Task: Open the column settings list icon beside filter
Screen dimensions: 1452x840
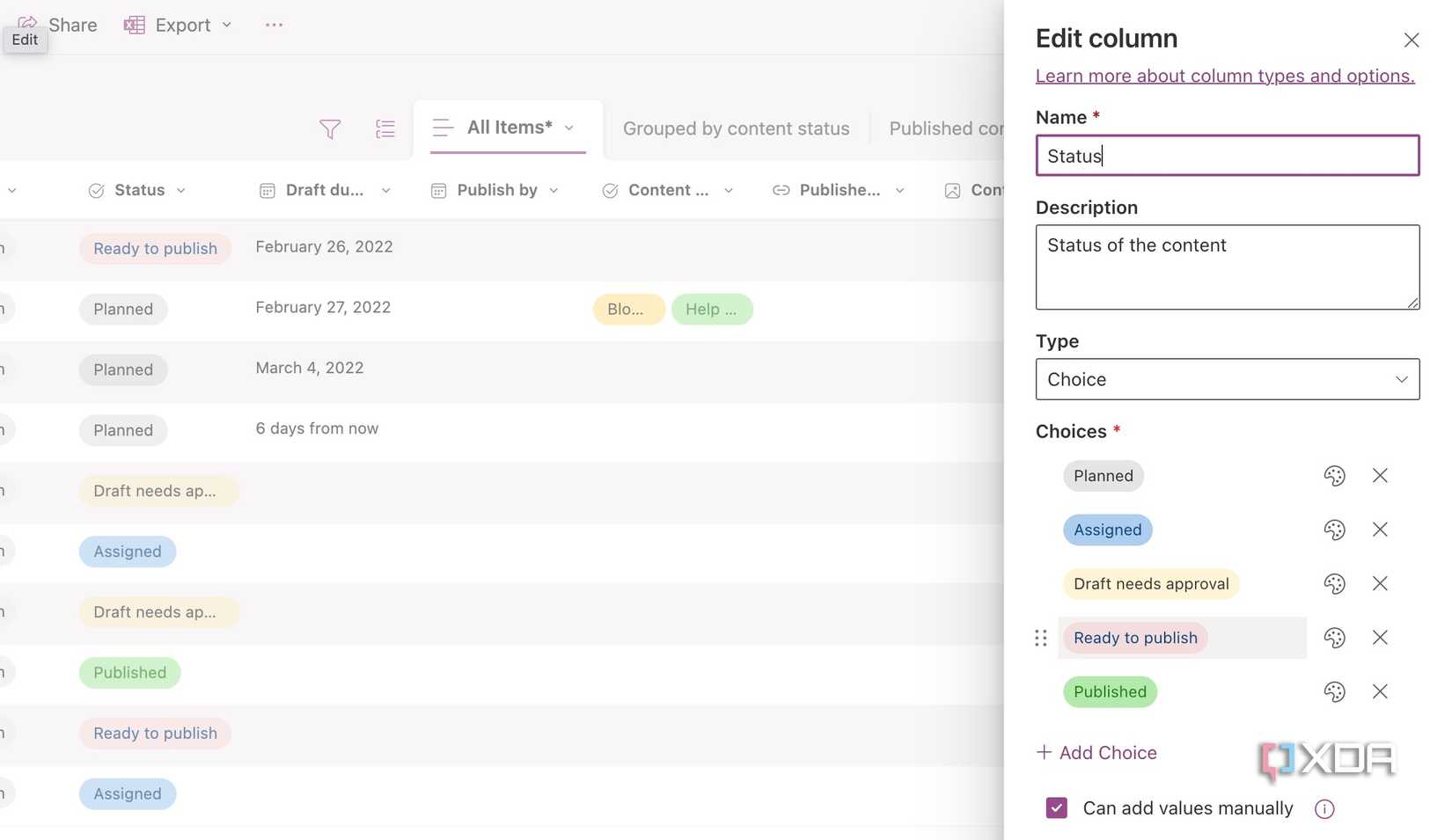Action: (385, 128)
